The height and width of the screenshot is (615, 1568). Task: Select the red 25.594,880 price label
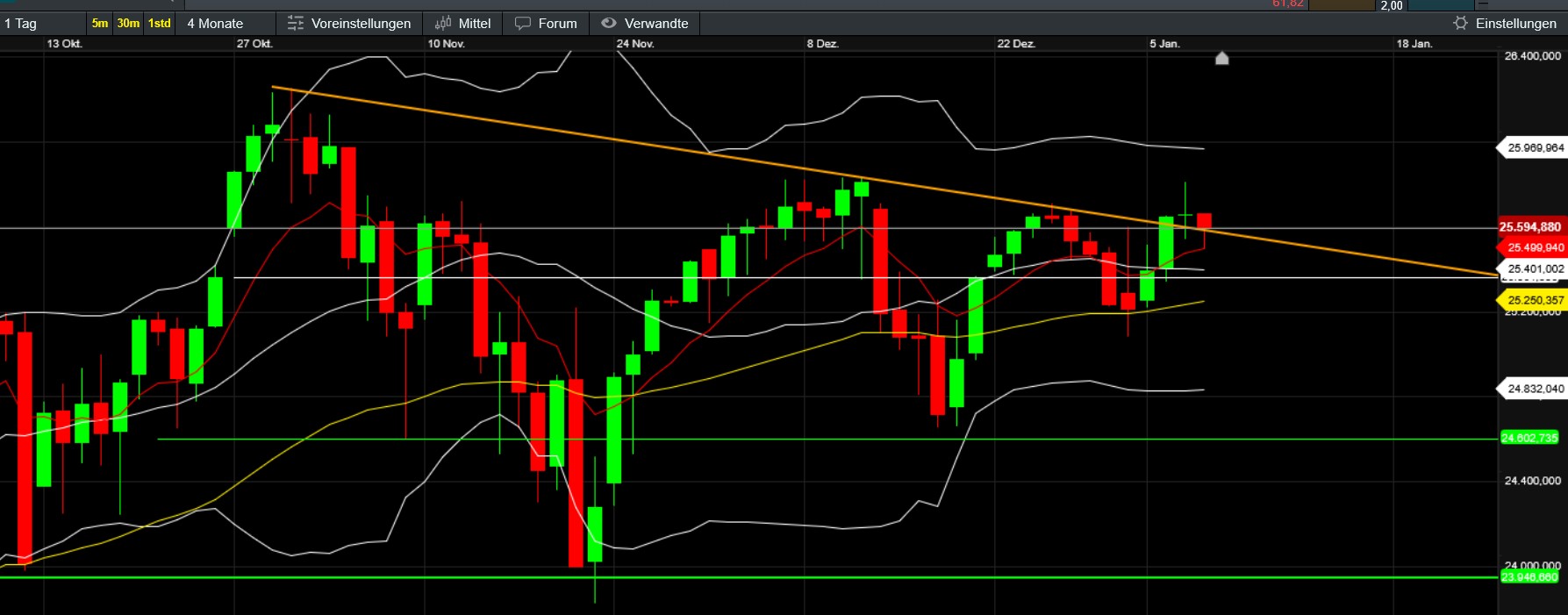coord(1530,227)
